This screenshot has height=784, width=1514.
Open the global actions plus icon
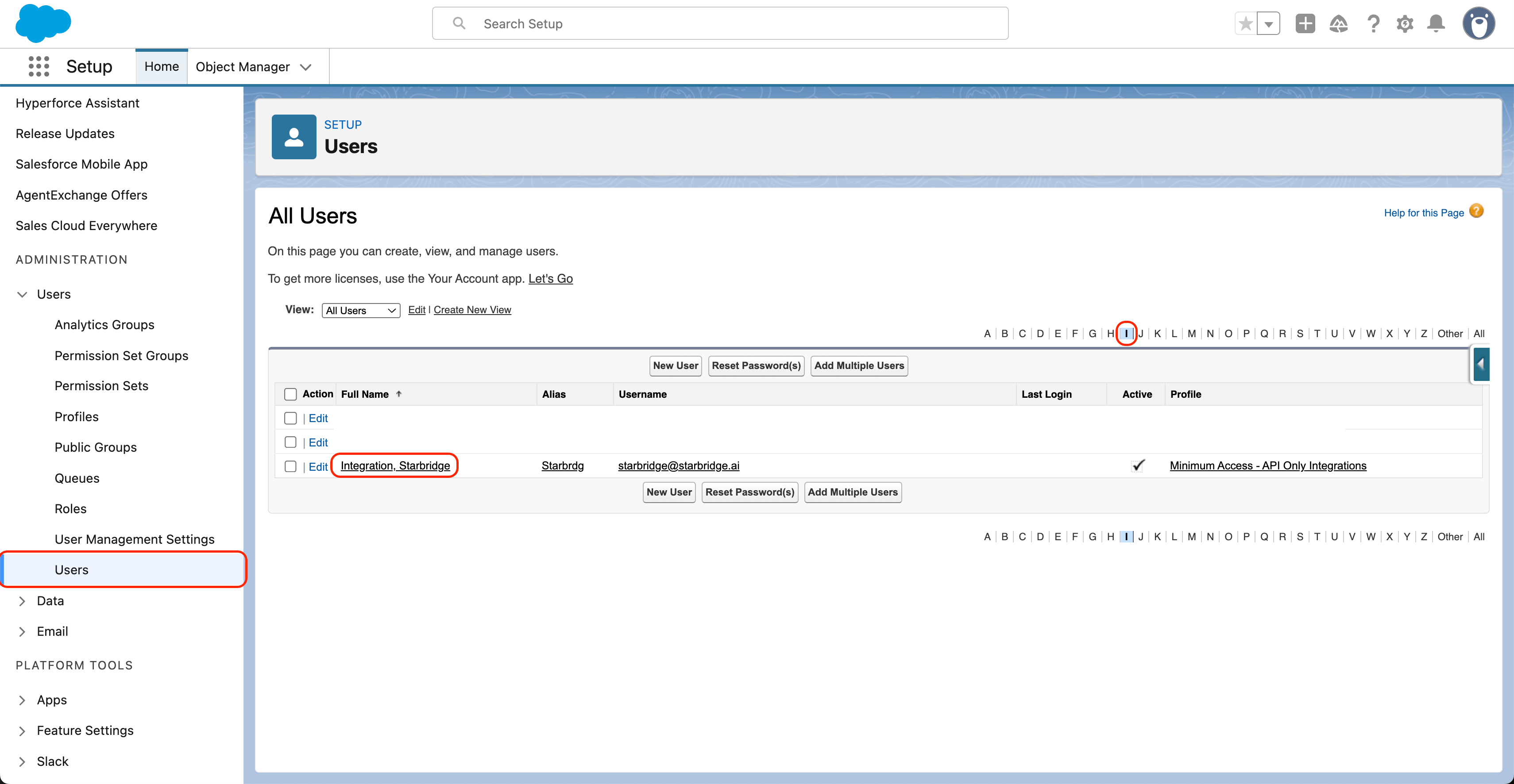pos(1305,23)
